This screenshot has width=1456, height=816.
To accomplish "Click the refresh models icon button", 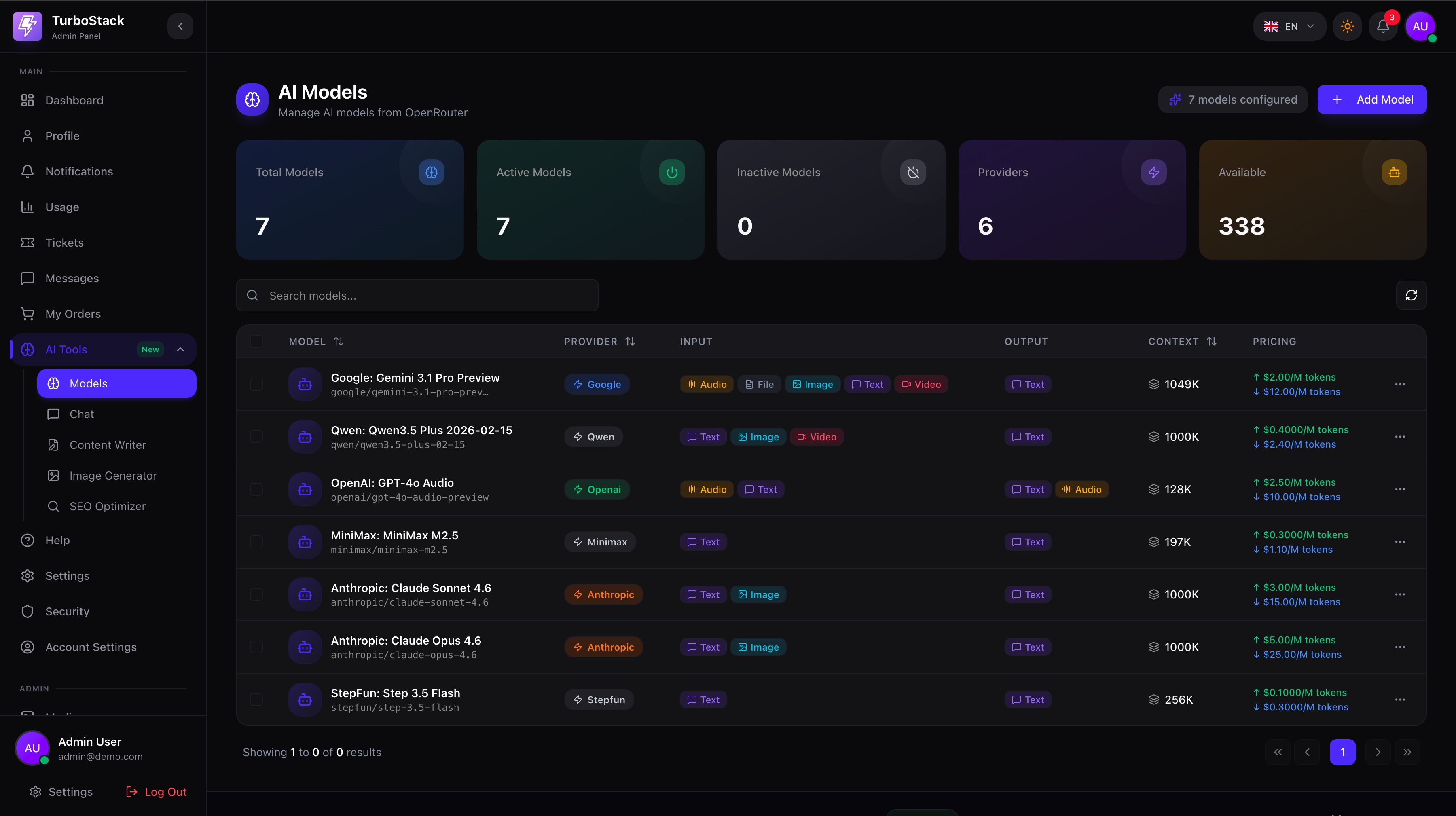I will 1411,295.
